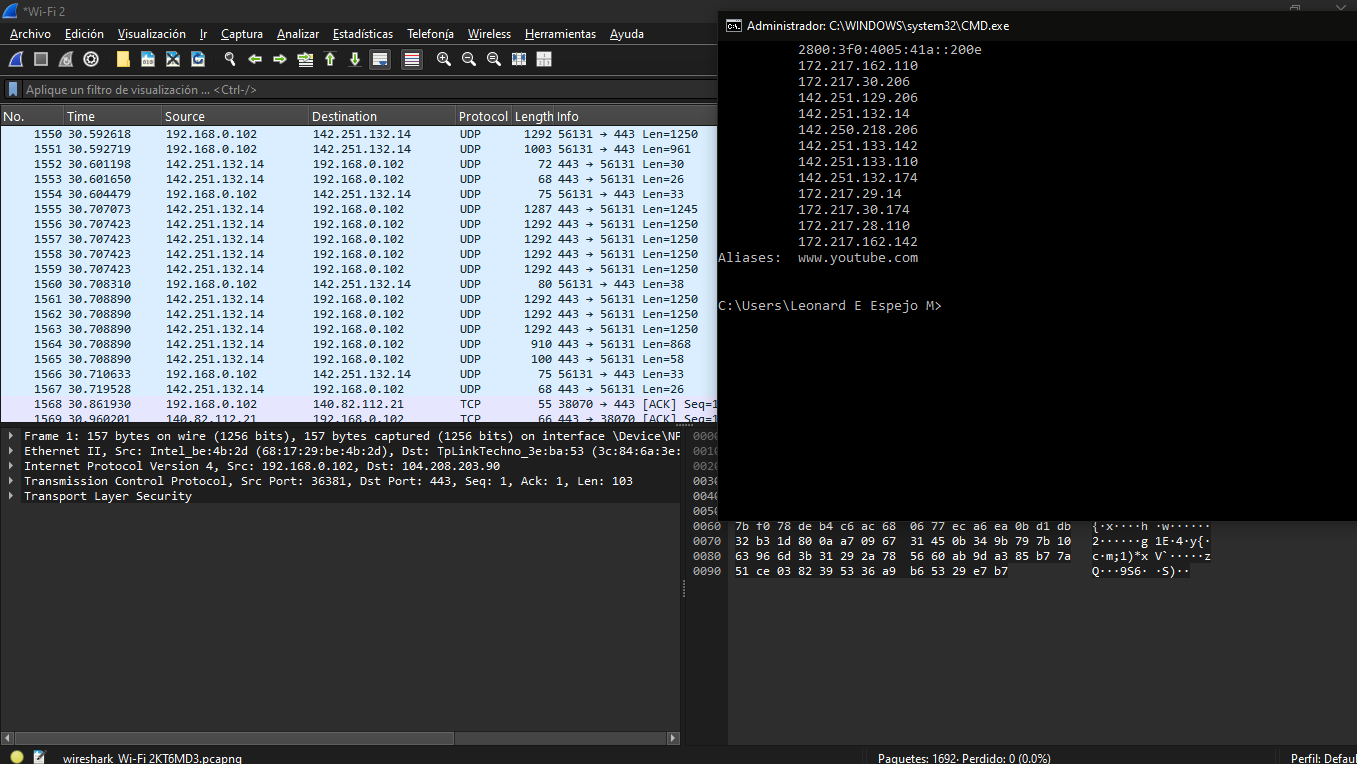1357x764 pixels.
Task: Open the Edición menu
Action: [84, 34]
